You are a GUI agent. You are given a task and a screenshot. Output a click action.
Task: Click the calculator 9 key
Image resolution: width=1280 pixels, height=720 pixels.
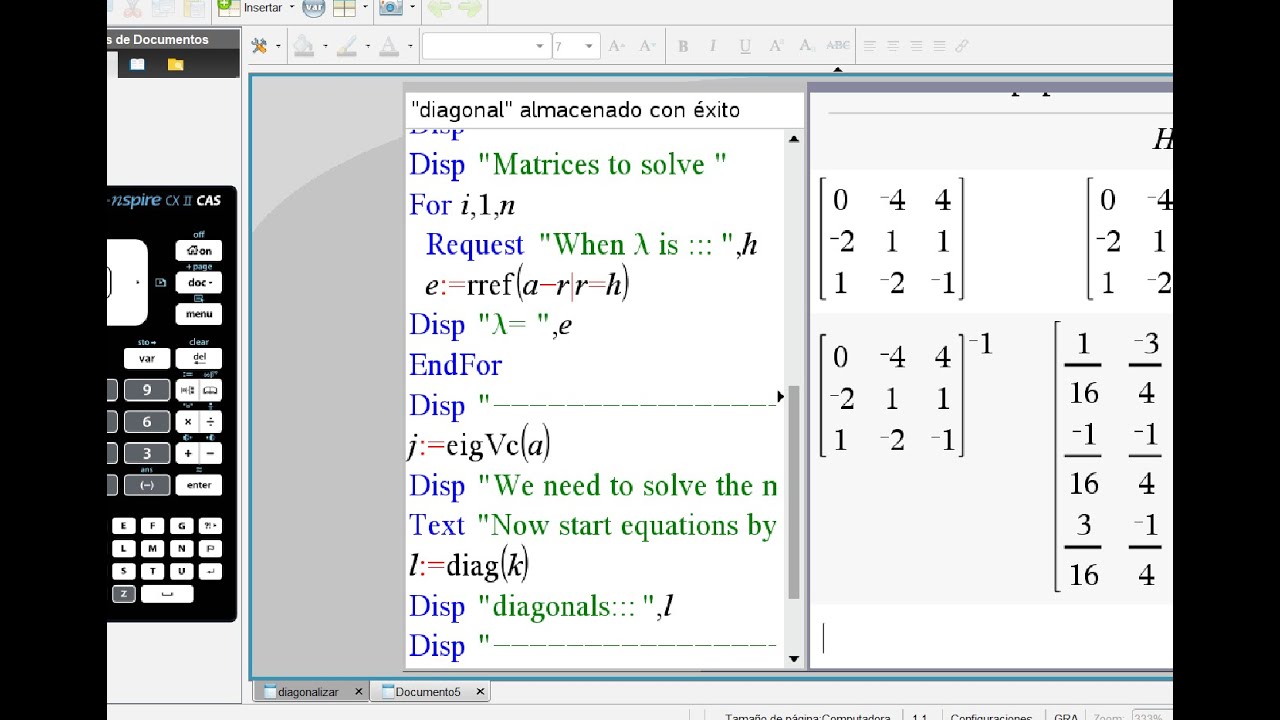[x=147, y=390]
